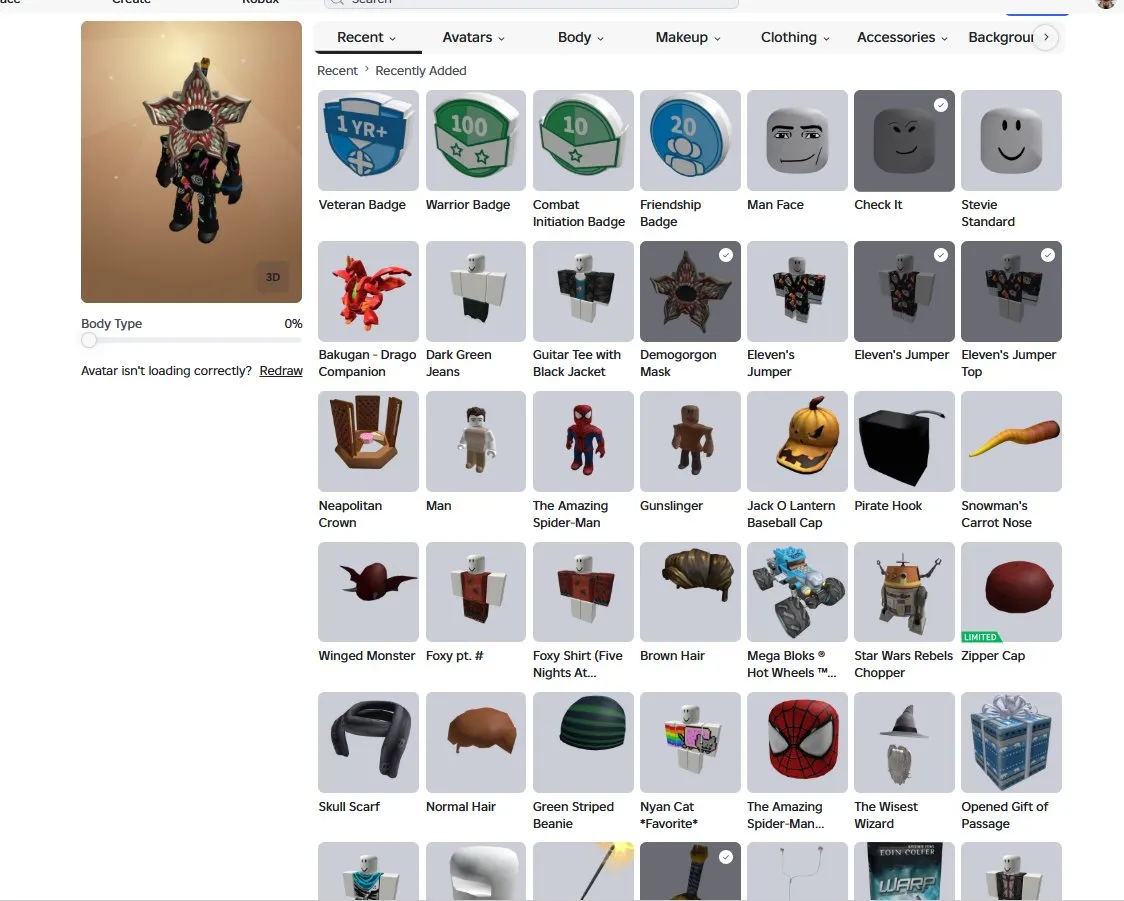Screen dimensions: 1124x901
Task: Show more category tabs with arrow
Action: 1046,37
